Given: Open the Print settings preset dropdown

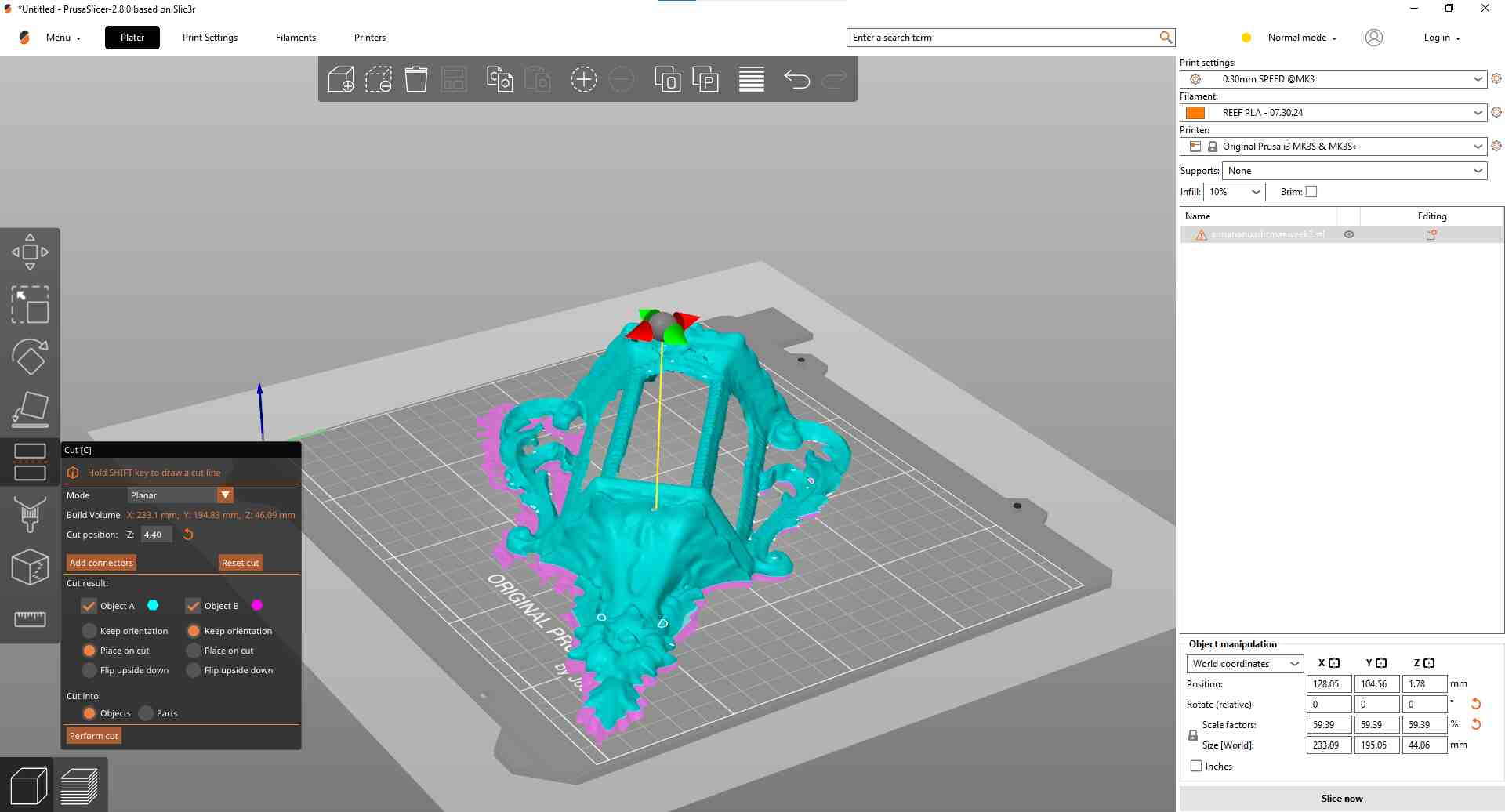Looking at the screenshot, I should (x=1333, y=78).
